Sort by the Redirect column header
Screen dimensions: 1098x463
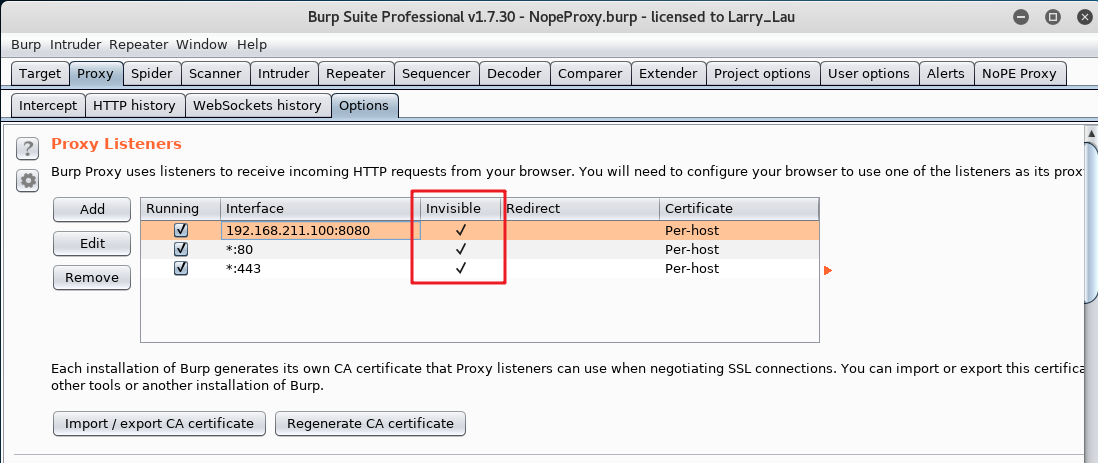(580, 209)
